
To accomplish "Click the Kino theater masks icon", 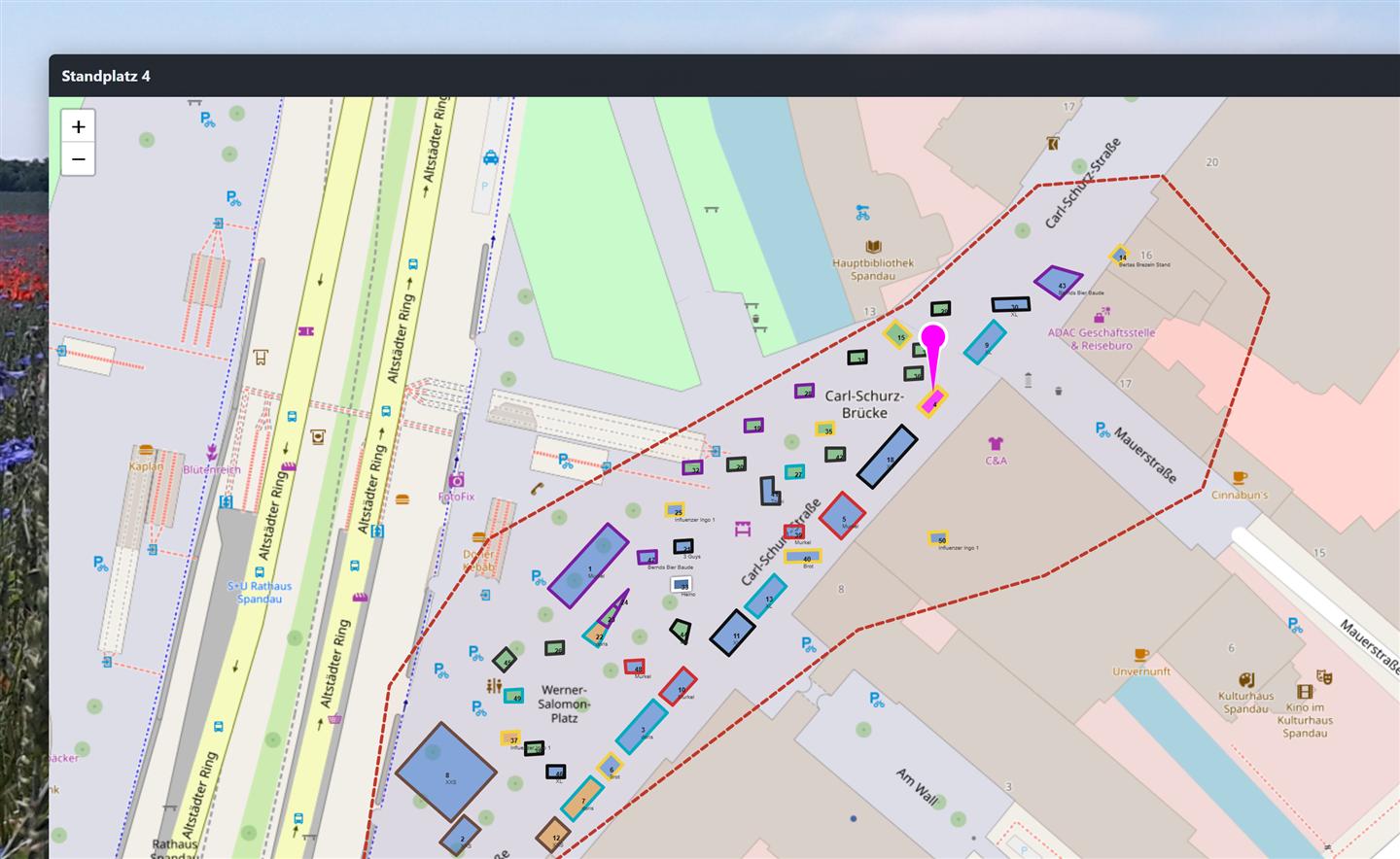I will click(x=1323, y=676).
